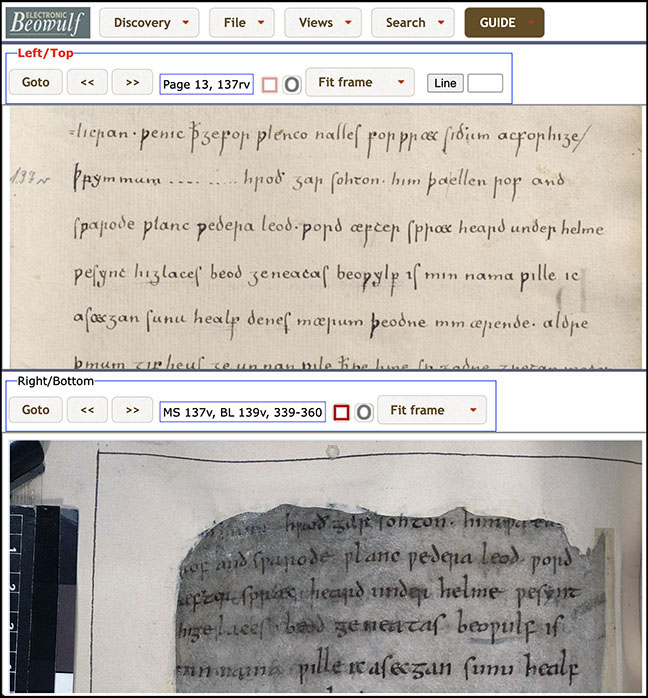
Task: Click the circle O button in Left/Top panel
Action: [x=292, y=85]
